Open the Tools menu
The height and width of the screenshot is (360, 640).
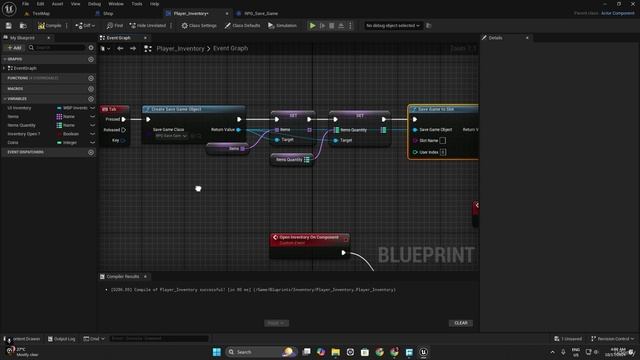pyautogui.click(x=137, y=4)
